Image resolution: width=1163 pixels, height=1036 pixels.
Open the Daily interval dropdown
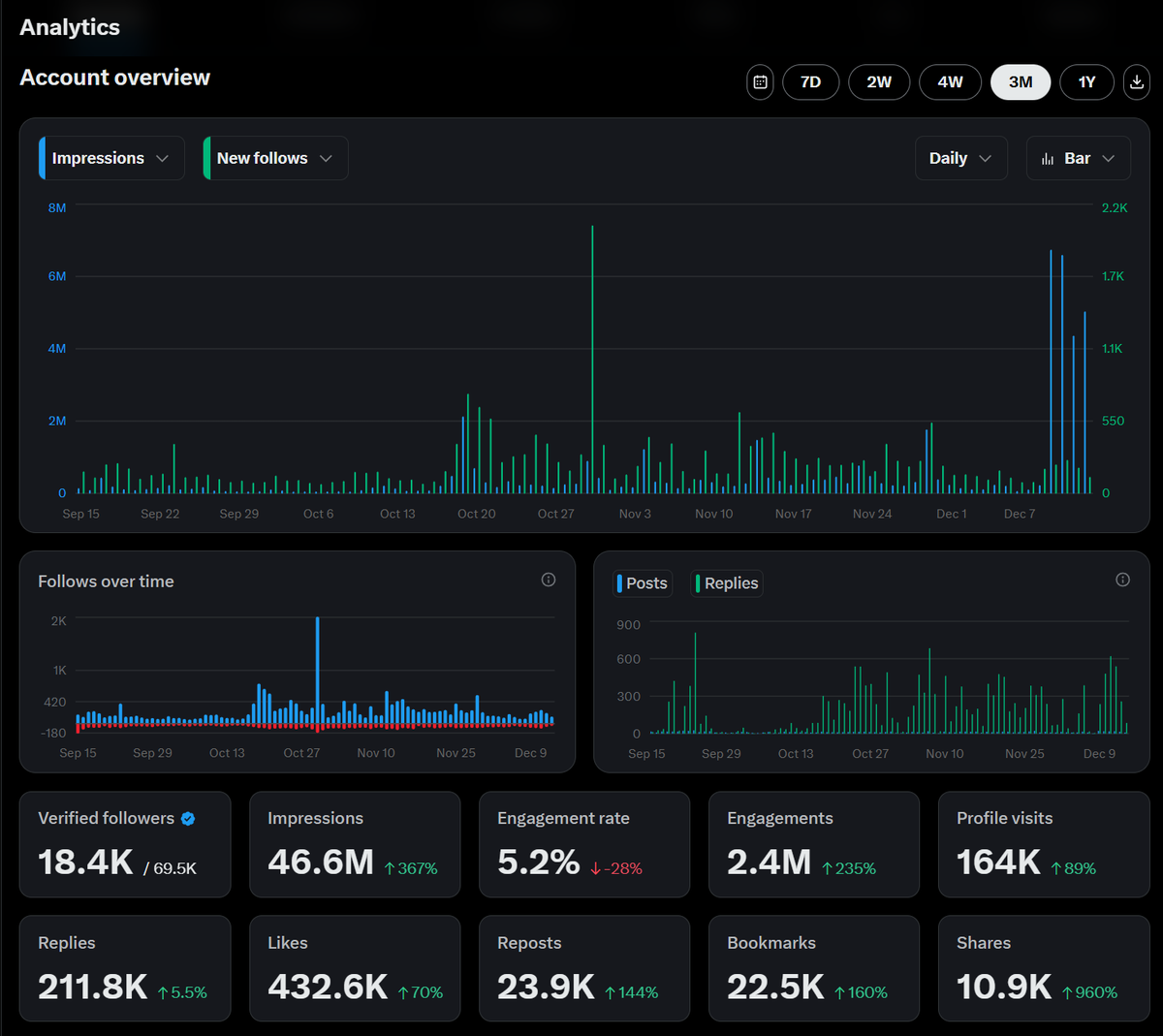click(961, 158)
